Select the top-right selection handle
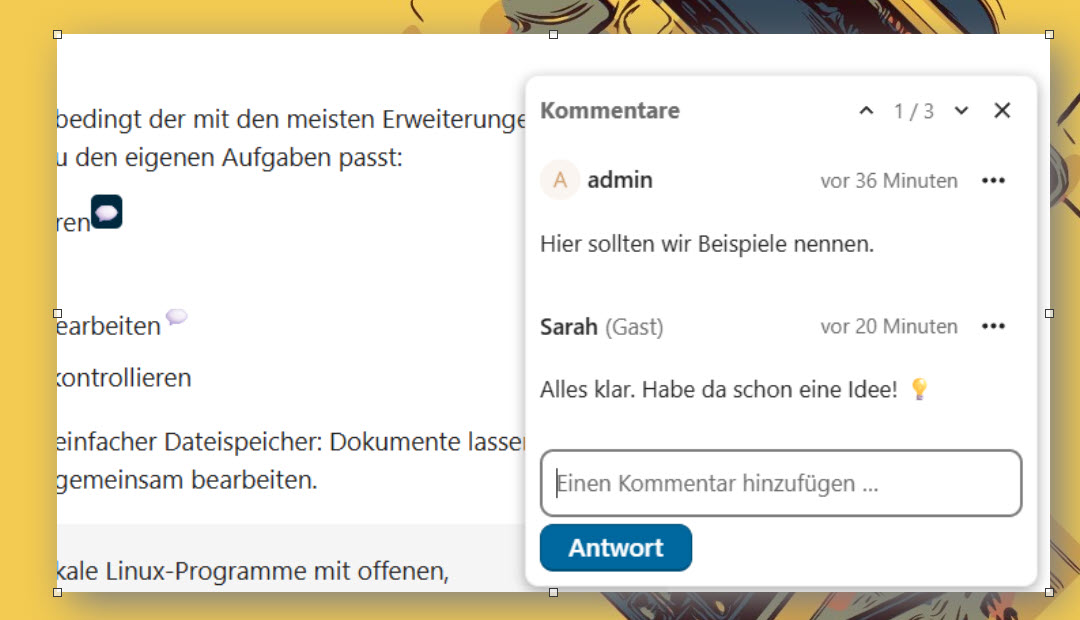This screenshot has width=1080, height=620. (1049, 34)
